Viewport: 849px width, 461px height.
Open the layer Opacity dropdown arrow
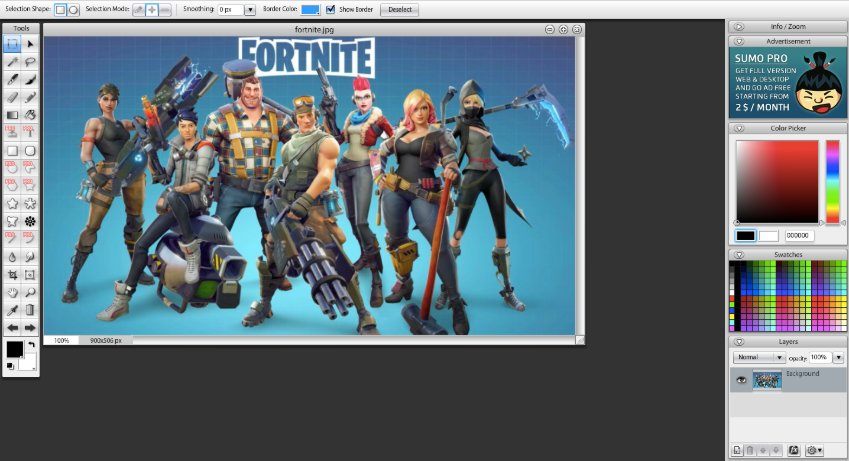[x=838, y=357]
